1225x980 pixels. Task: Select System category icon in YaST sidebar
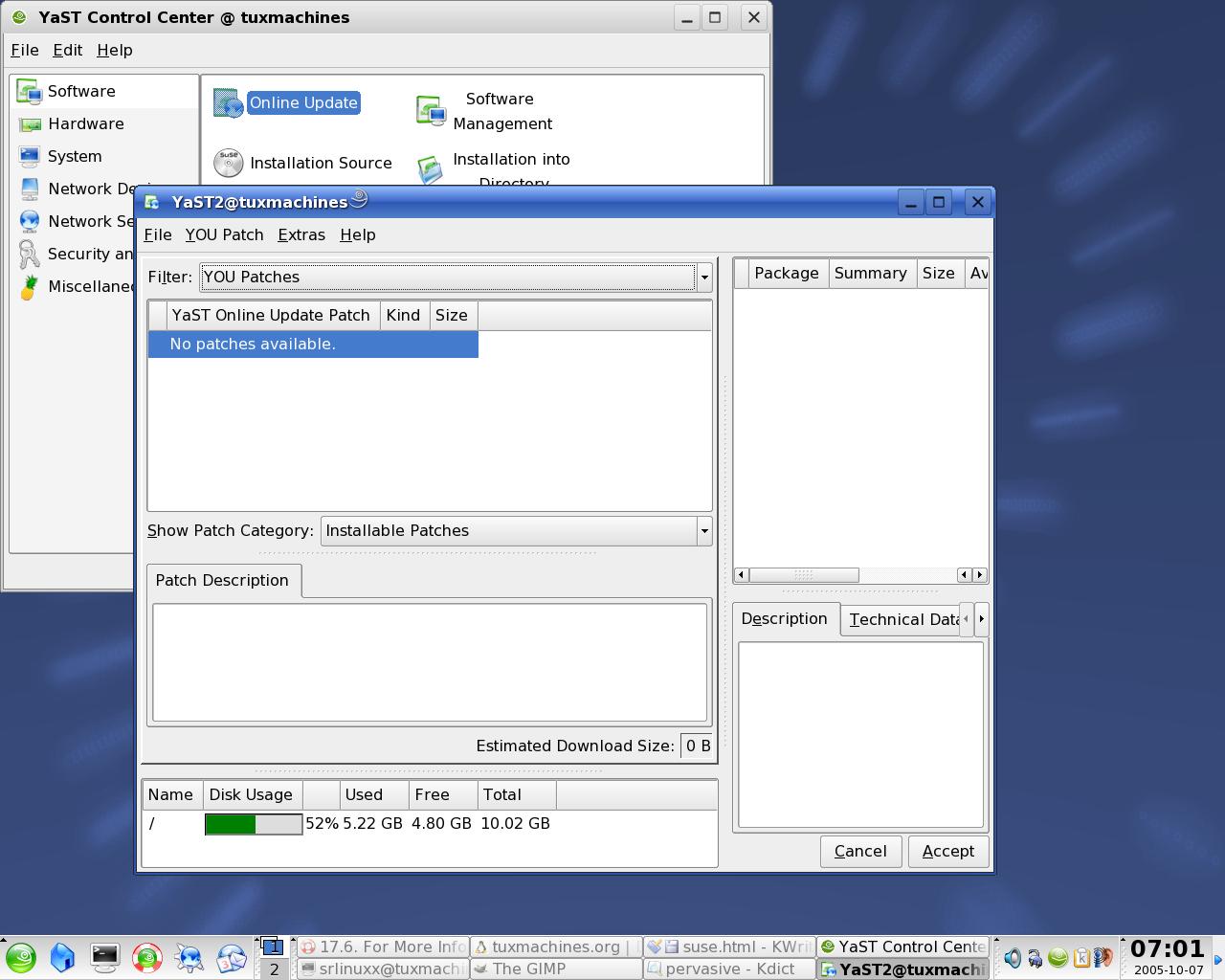click(x=31, y=157)
